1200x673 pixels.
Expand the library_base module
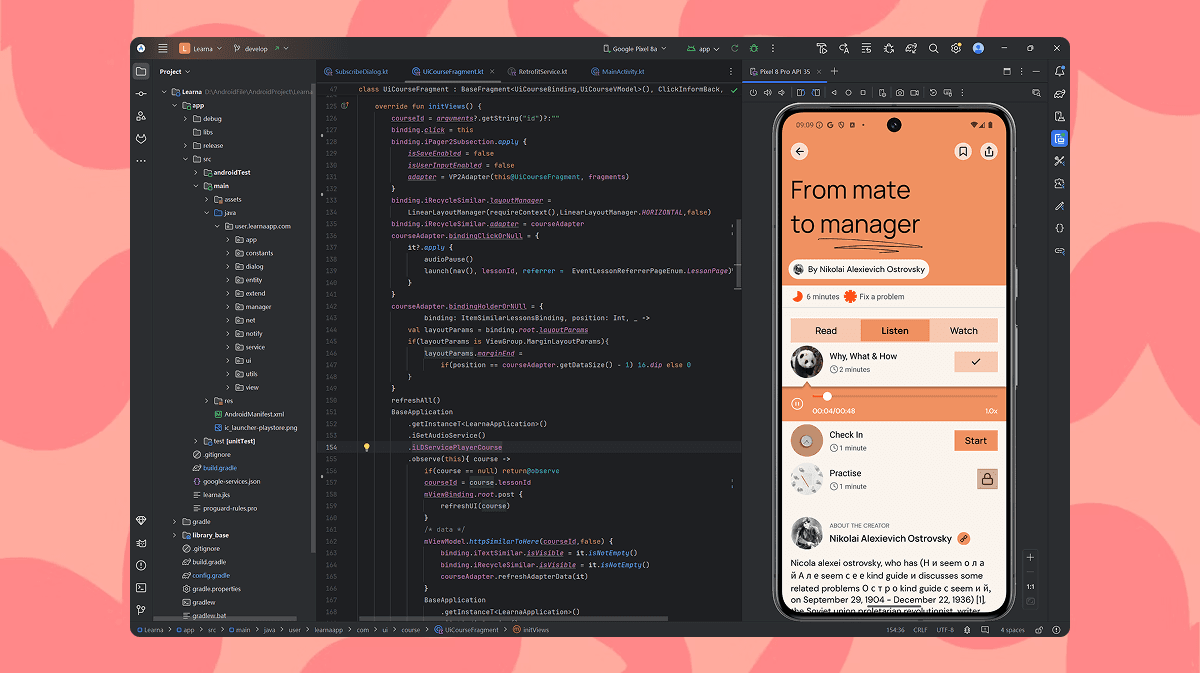click(x=174, y=535)
